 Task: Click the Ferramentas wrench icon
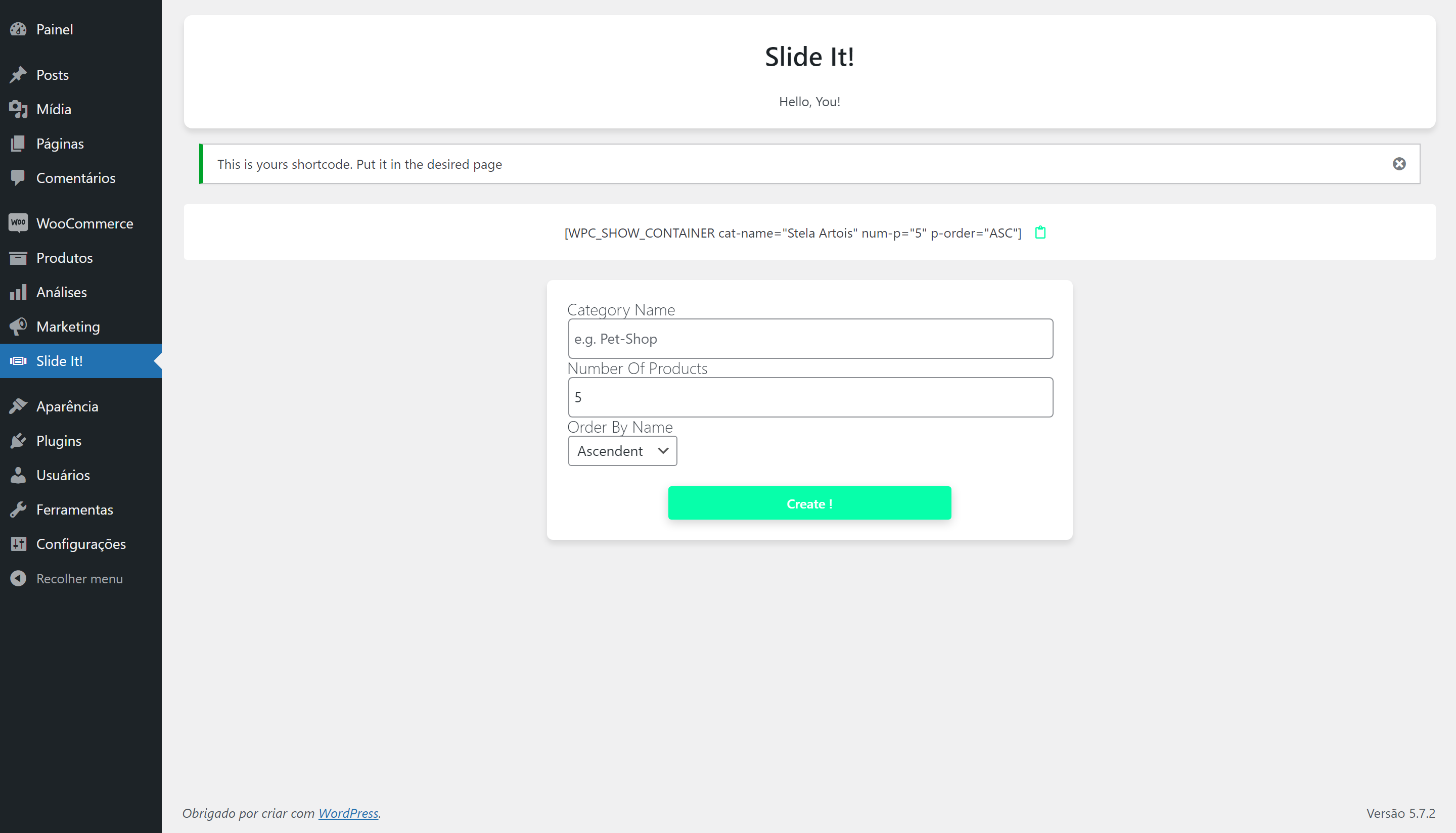pyautogui.click(x=18, y=510)
